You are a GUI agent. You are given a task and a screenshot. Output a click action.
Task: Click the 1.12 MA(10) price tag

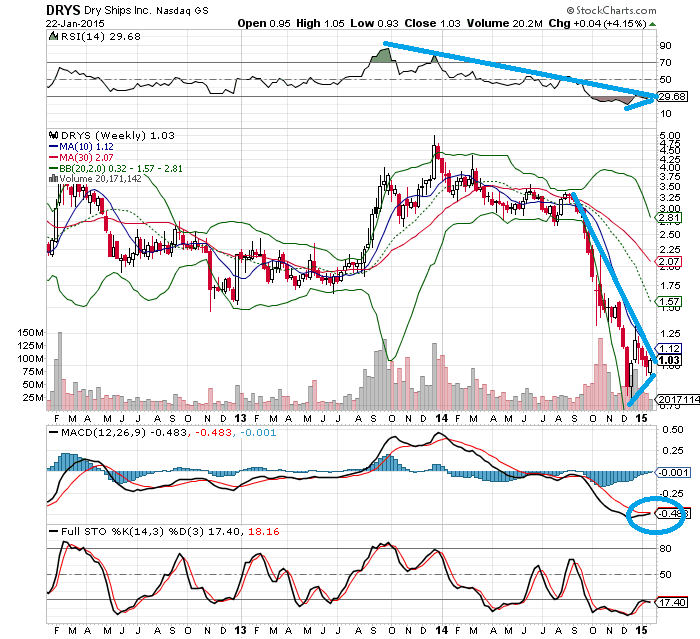pyautogui.click(x=669, y=349)
